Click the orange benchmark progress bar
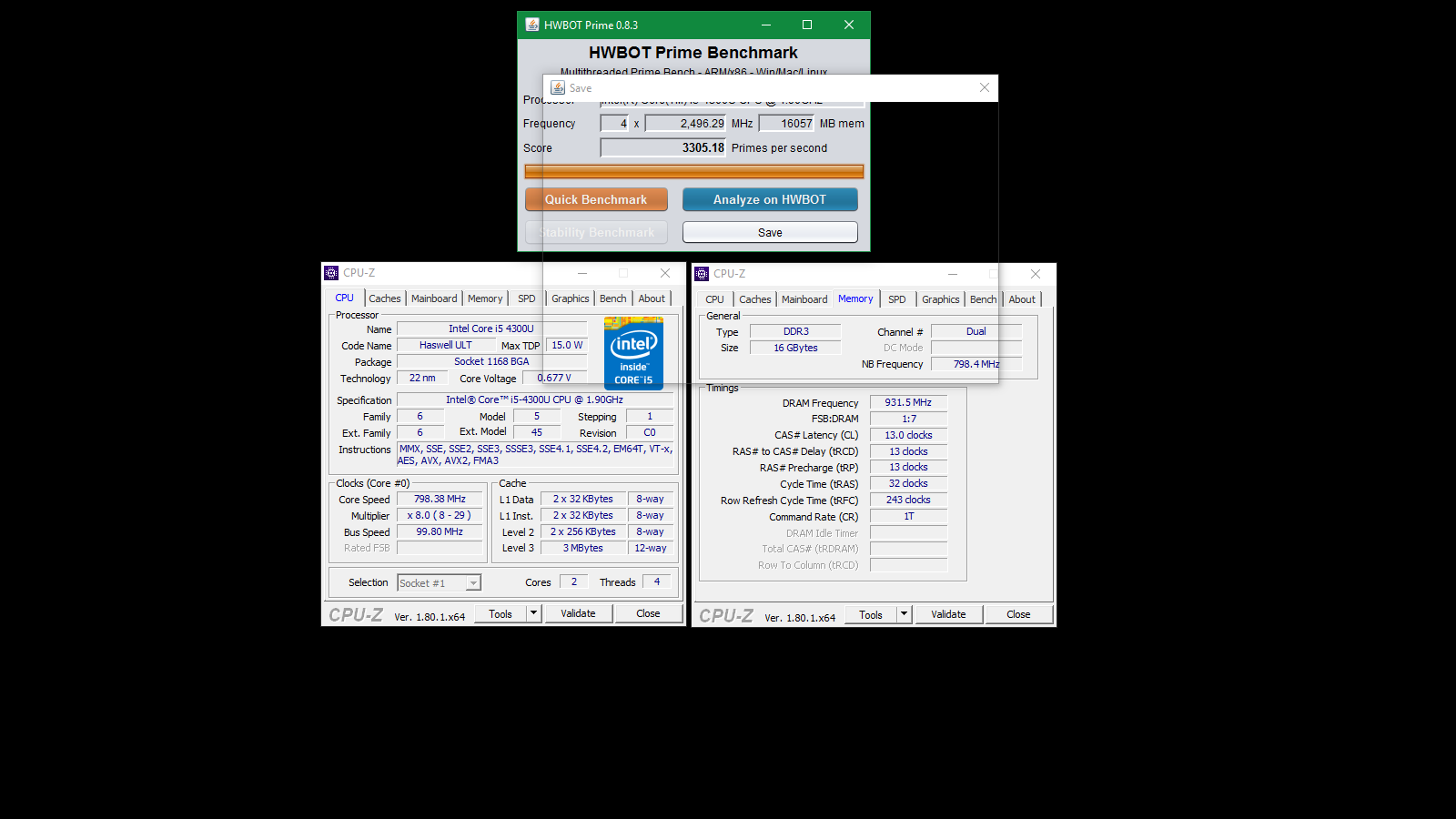Viewport: 1456px width, 819px height. [x=694, y=171]
